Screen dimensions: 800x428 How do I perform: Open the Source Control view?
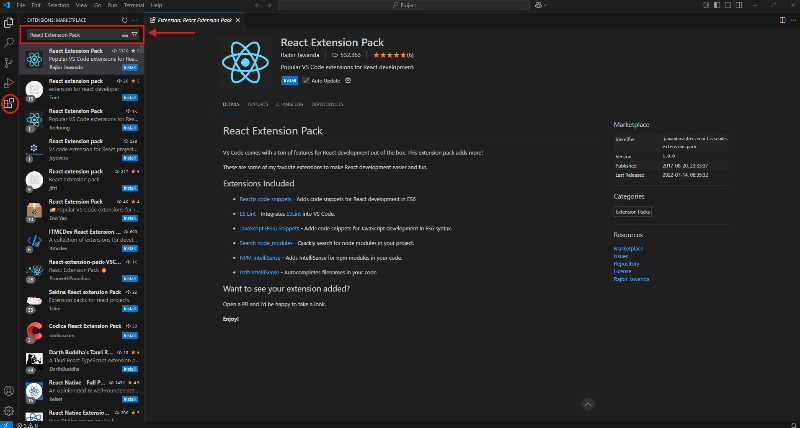pyautogui.click(x=9, y=63)
